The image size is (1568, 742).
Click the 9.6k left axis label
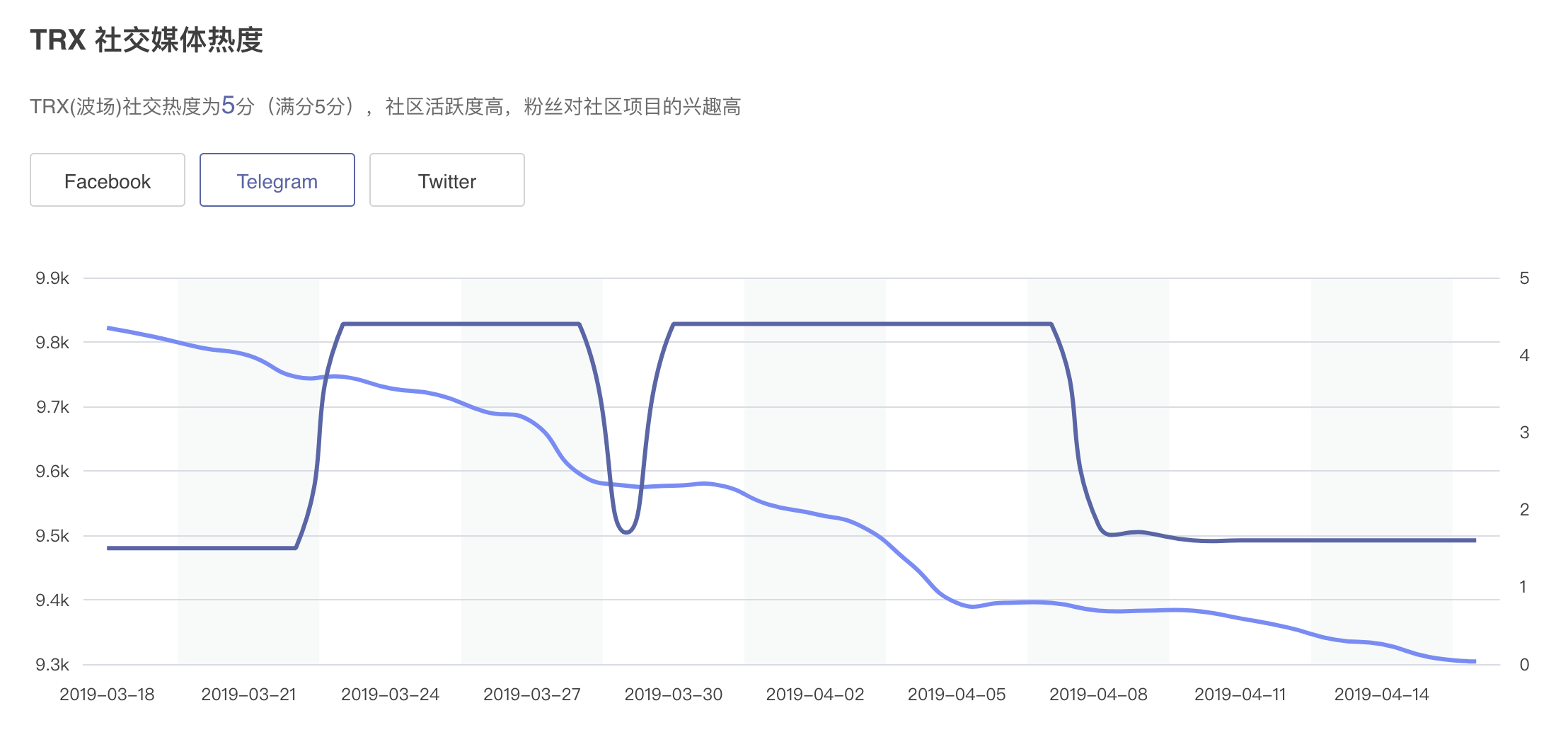click(x=52, y=472)
